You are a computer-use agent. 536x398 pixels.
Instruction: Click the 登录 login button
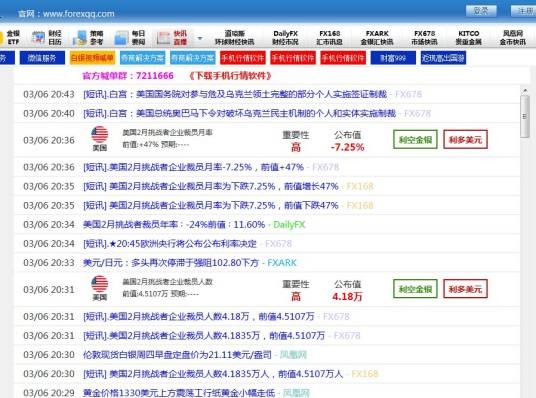481,11
